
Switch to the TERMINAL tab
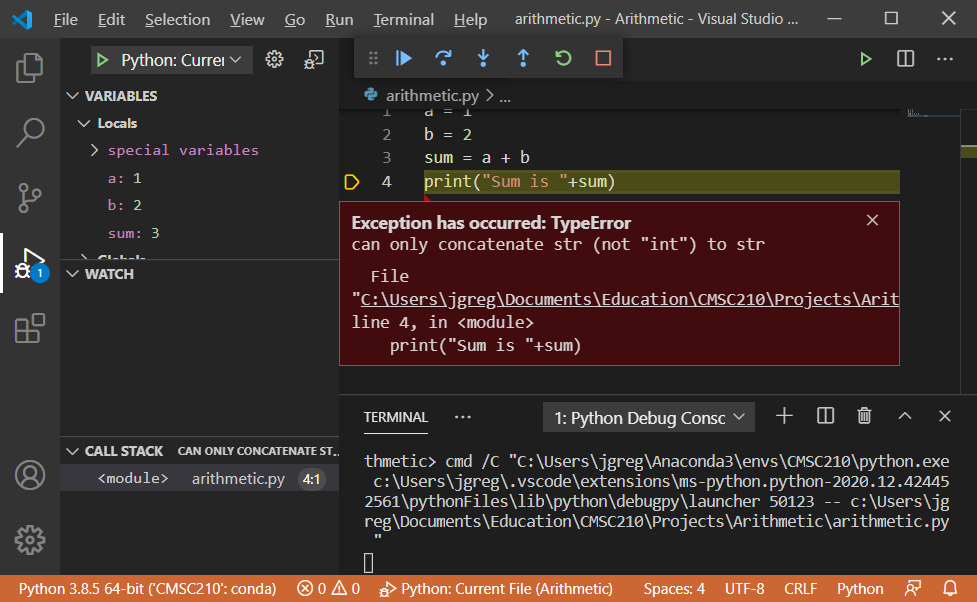[x=396, y=417]
